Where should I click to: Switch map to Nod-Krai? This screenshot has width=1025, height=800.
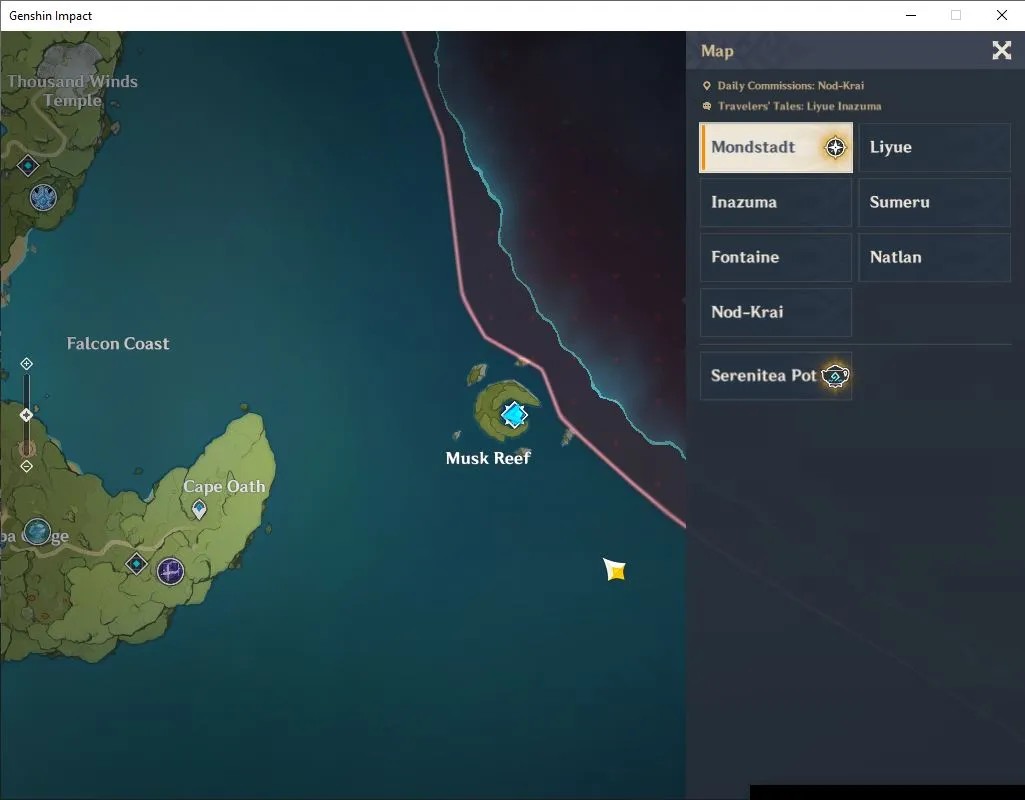(776, 312)
